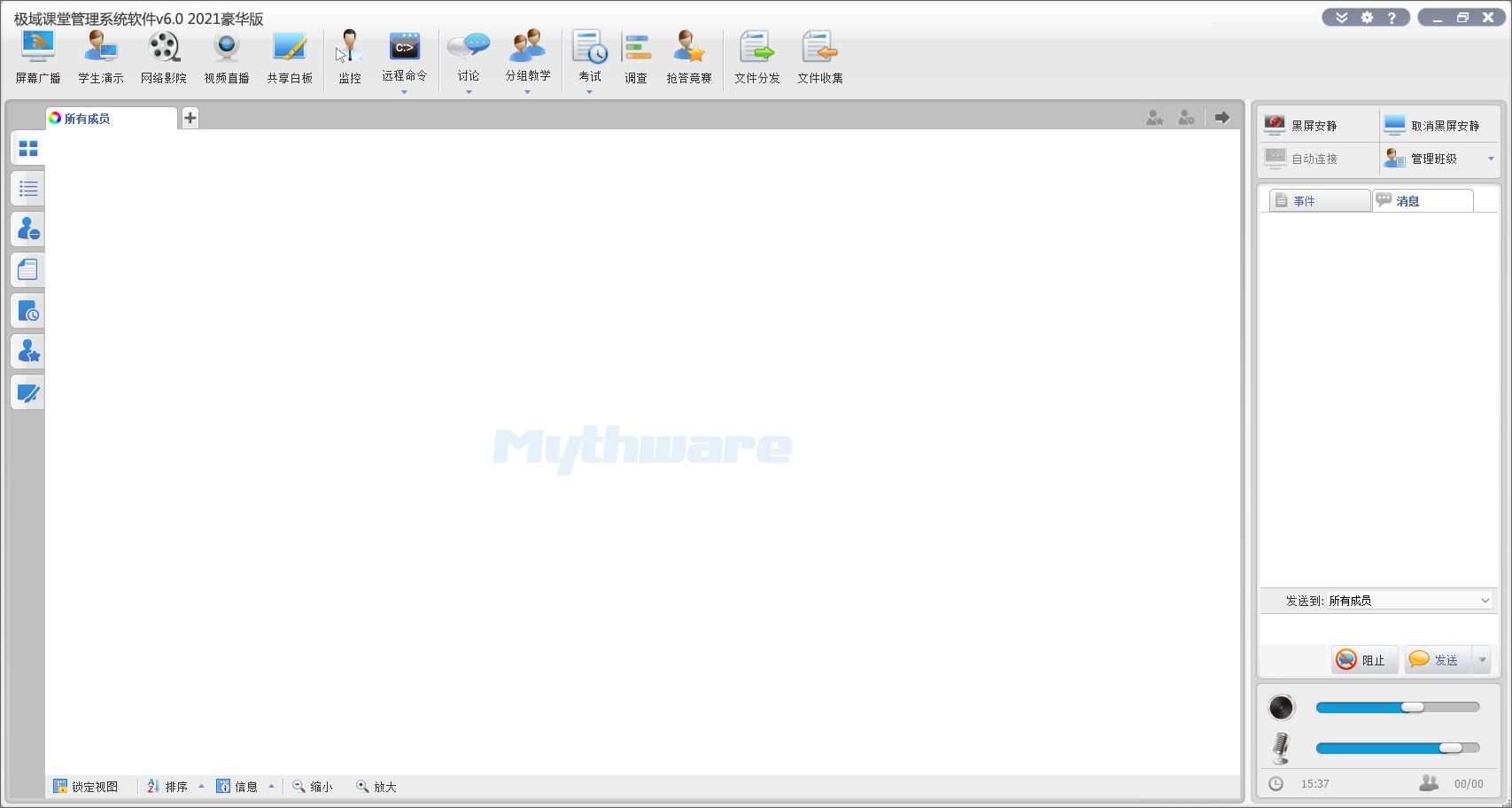
Task: Start 抢答竞赛 quiz contest
Action: [x=689, y=58]
